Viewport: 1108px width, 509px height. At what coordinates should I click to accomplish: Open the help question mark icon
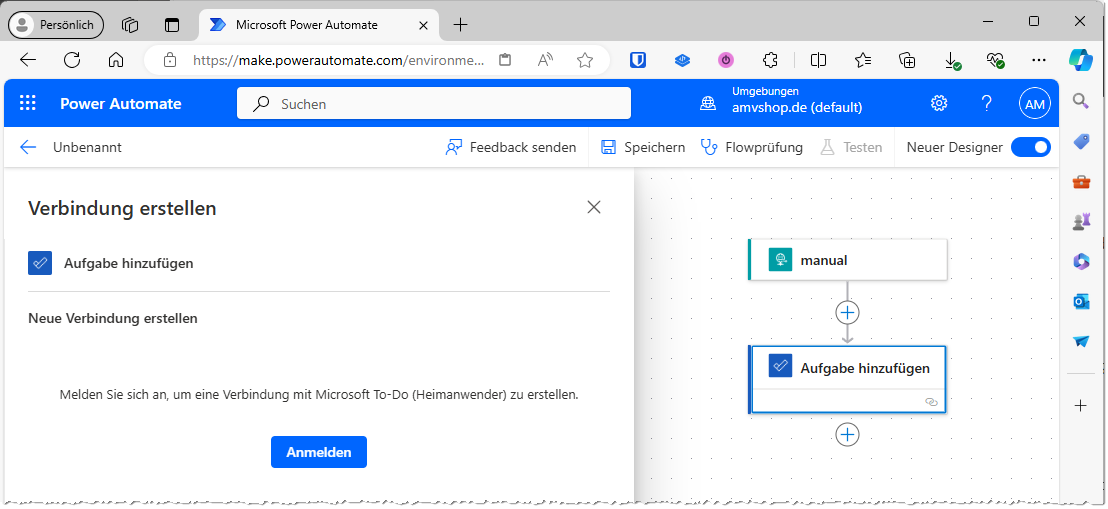point(987,104)
